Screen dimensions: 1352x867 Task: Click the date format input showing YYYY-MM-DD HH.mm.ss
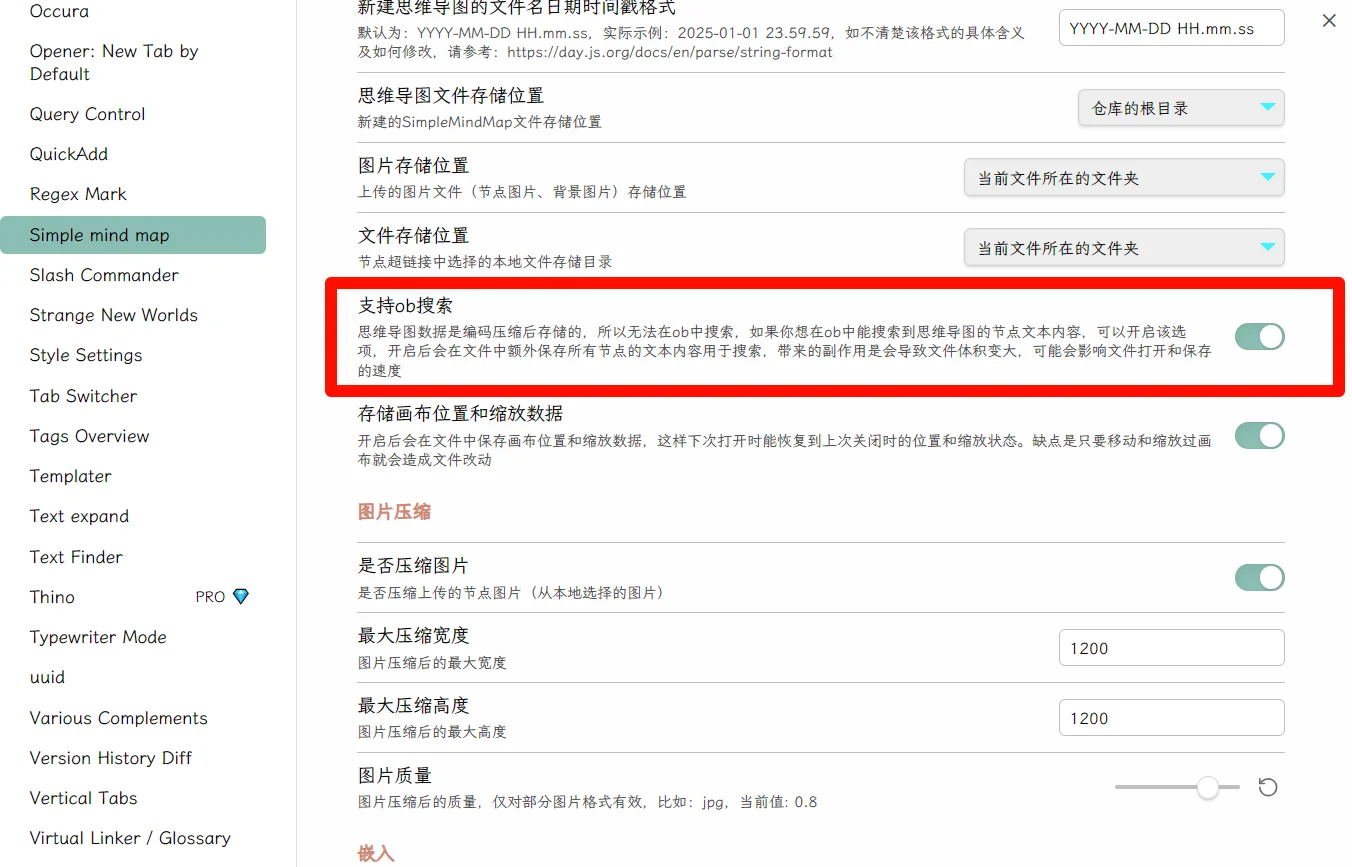1170,27
